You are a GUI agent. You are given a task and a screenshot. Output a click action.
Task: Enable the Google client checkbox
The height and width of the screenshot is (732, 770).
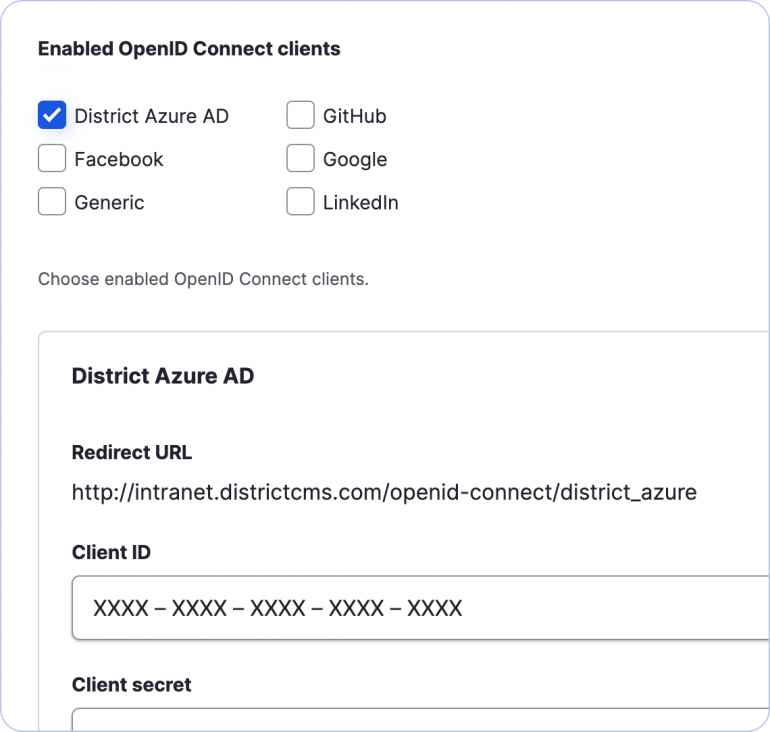(x=301, y=159)
